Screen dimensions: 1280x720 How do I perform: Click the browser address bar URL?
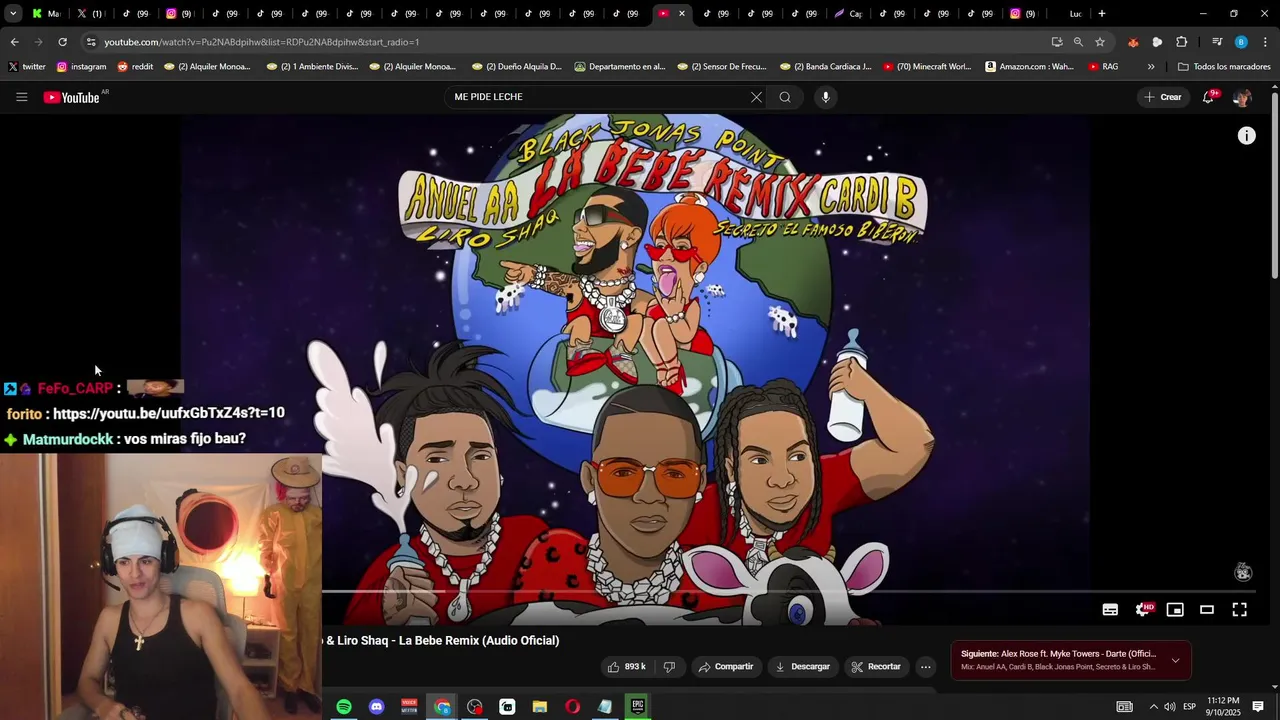click(262, 42)
